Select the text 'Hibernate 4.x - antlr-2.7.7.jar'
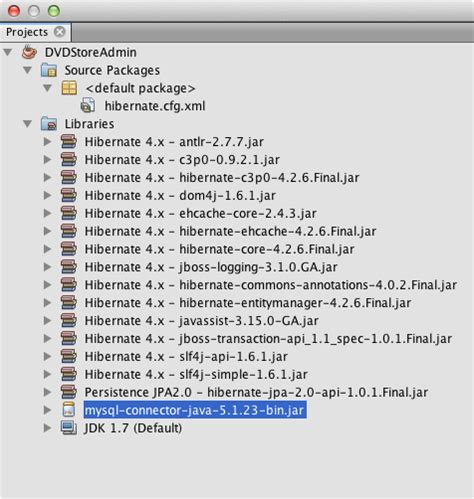 point(174,142)
